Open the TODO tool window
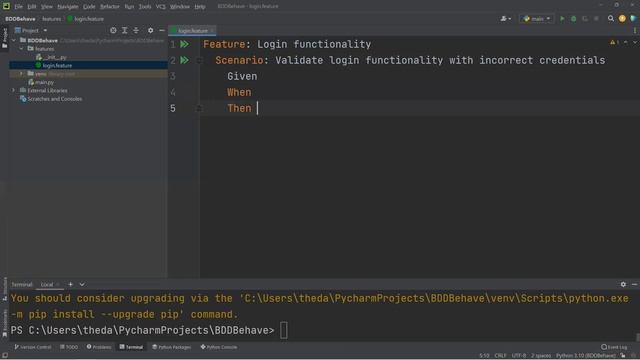Image resolution: width=640 pixels, height=360 pixels. (69, 347)
